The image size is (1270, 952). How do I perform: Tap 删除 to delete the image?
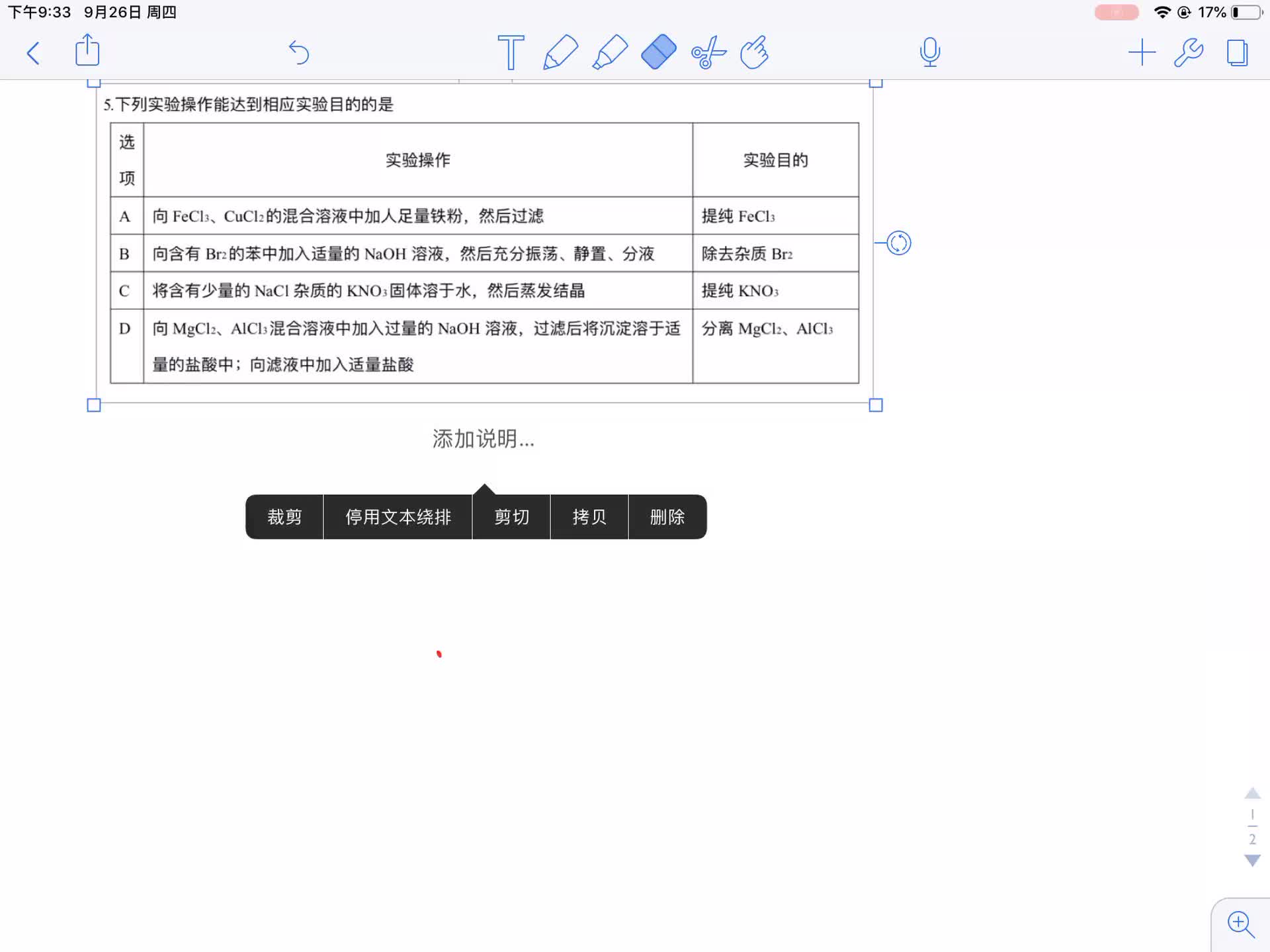667,517
